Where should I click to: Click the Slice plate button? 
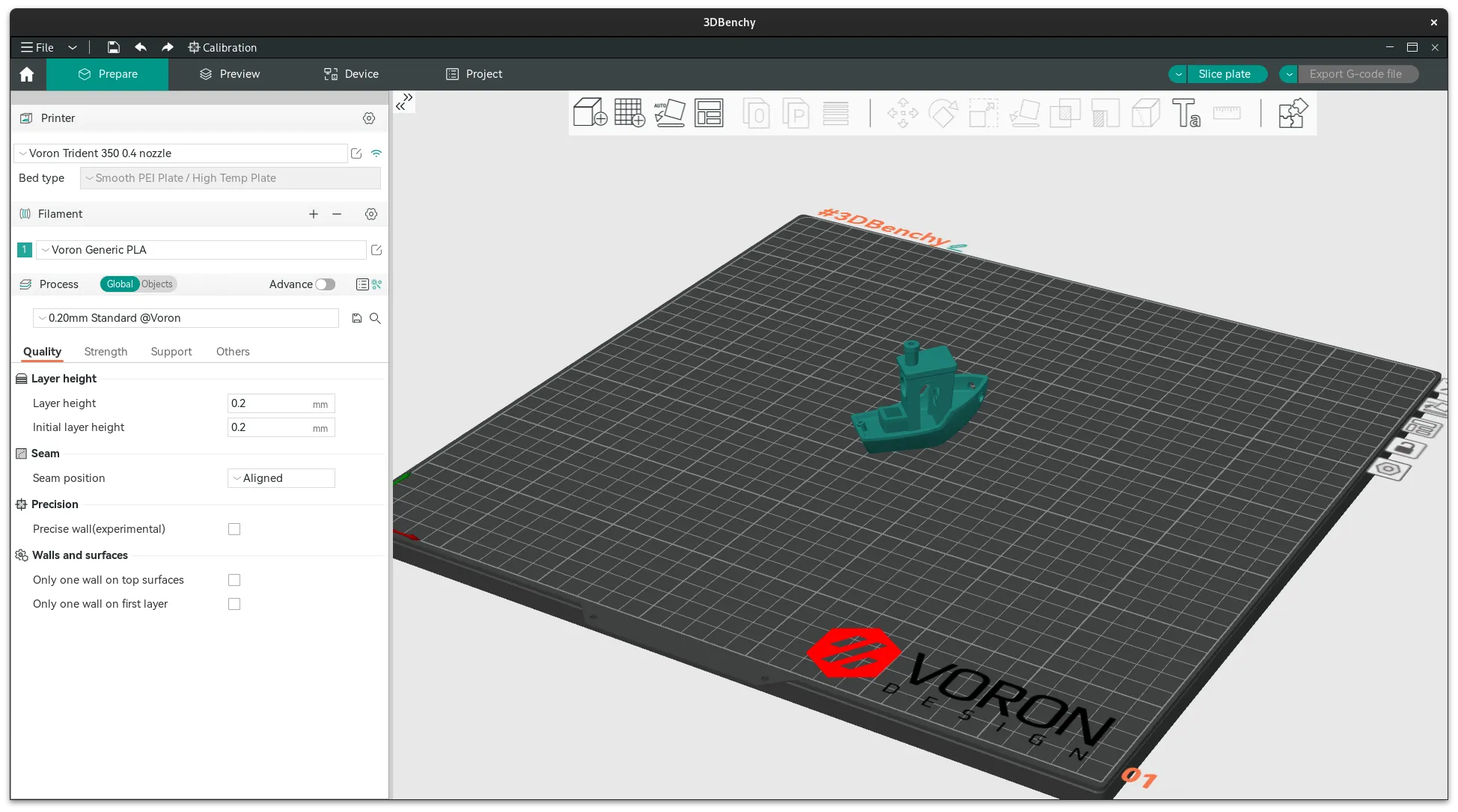[x=1224, y=74]
